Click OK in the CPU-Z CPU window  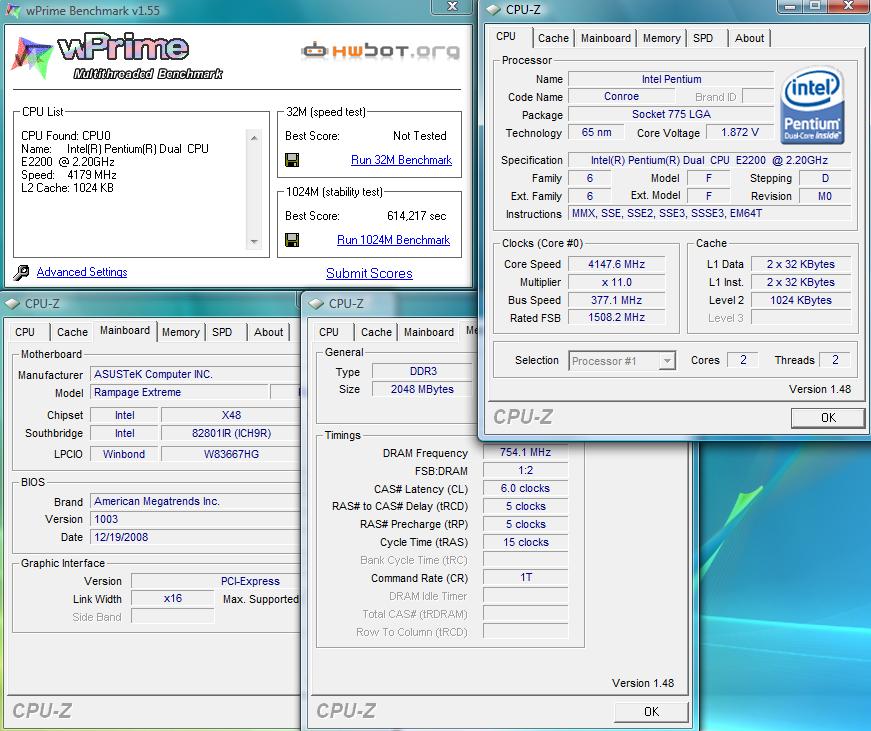(828, 418)
